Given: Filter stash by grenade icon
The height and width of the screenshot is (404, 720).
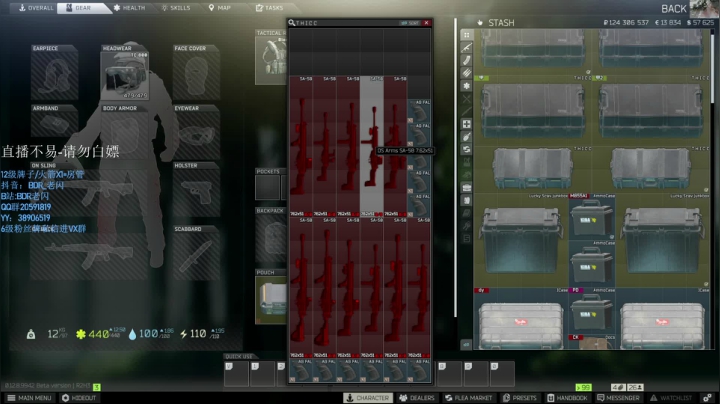Looking at the screenshot, I should tap(467, 137).
